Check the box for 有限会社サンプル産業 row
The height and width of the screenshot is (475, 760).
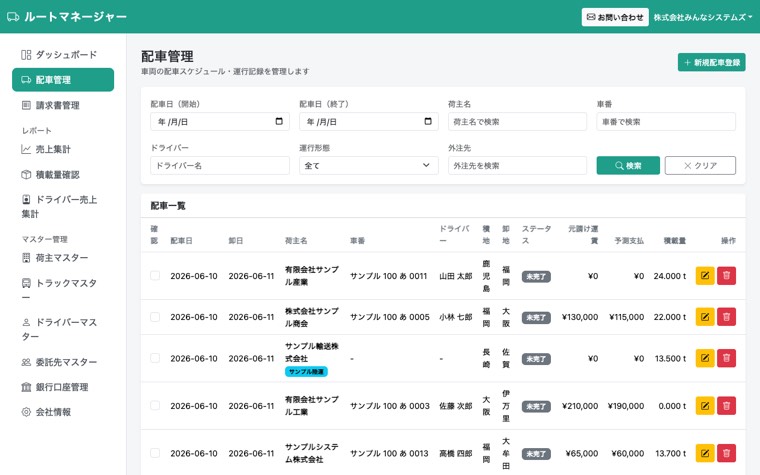pos(155,275)
